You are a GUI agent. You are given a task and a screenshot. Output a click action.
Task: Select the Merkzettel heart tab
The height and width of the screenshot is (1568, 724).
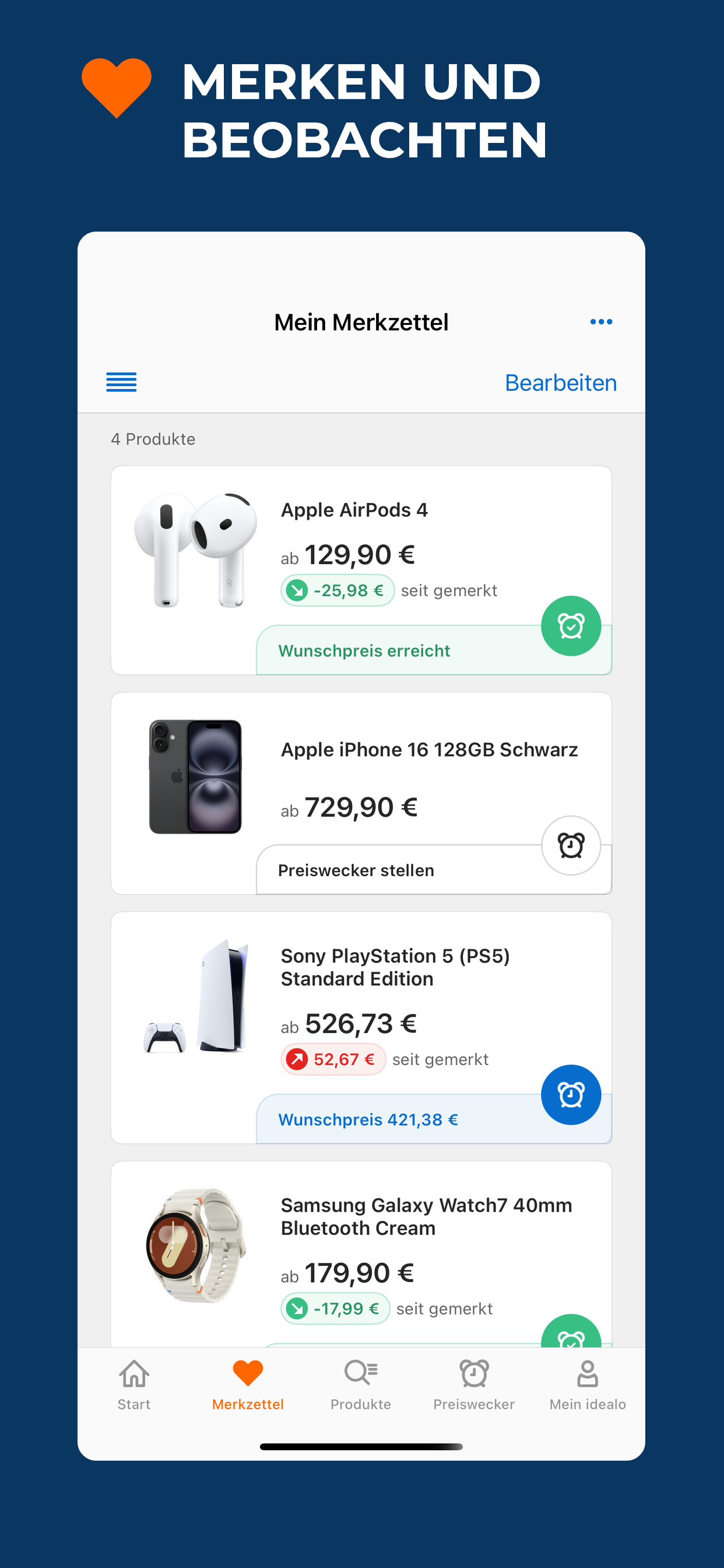tap(248, 1385)
